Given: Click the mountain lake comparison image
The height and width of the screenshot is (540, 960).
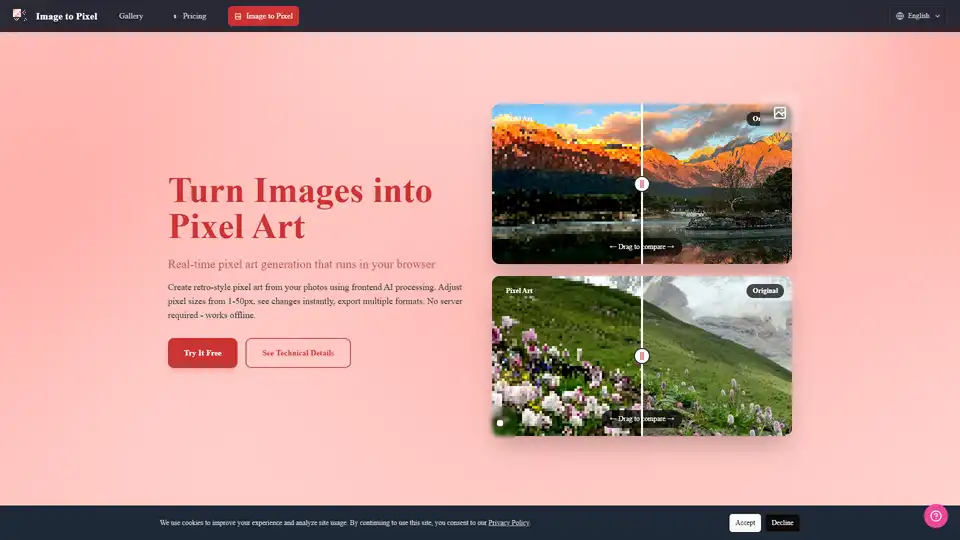Looking at the screenshot, I should pos(642,184).
